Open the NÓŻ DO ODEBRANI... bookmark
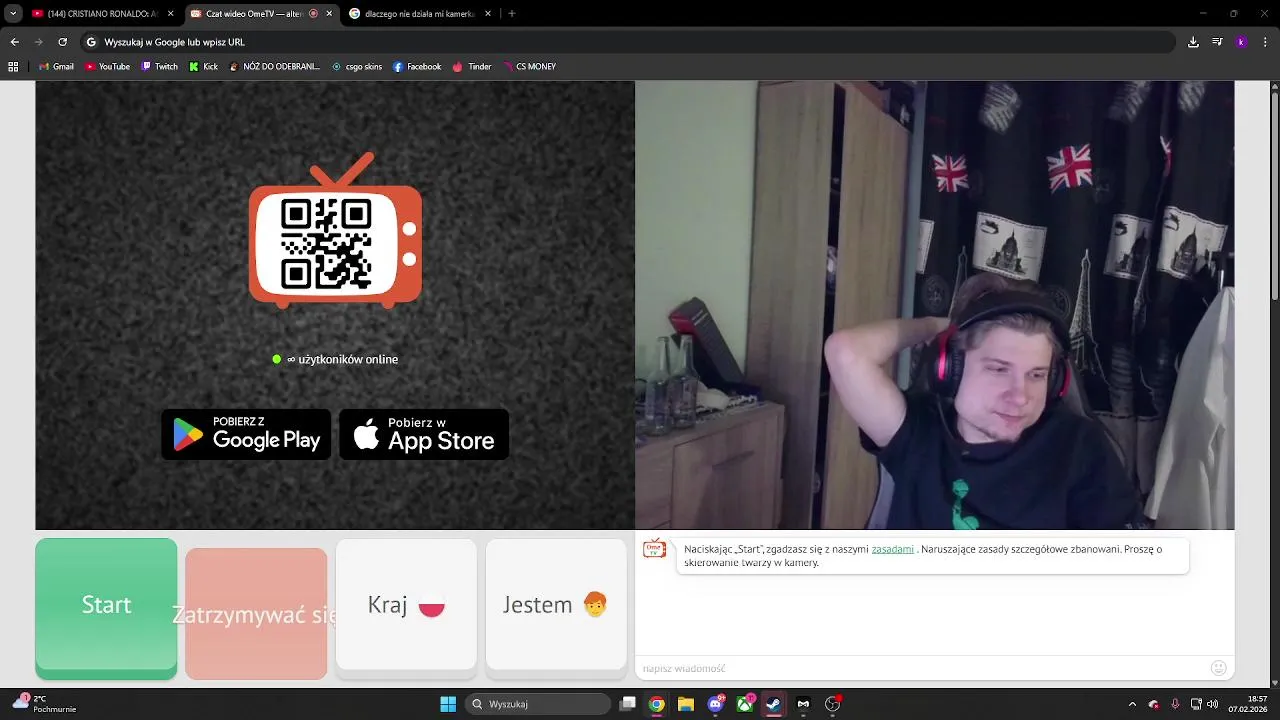This screenshot has width=1280, height=720. [x=274, y=67]
